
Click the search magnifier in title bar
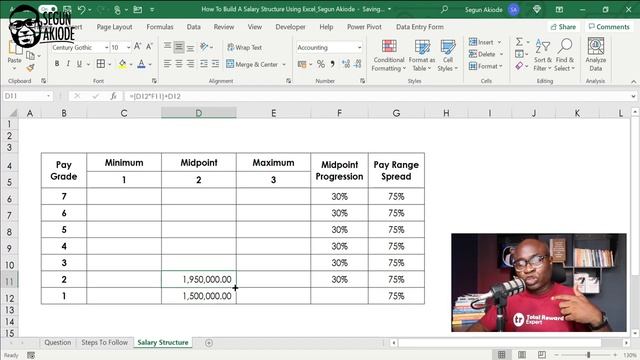[444, 9]
